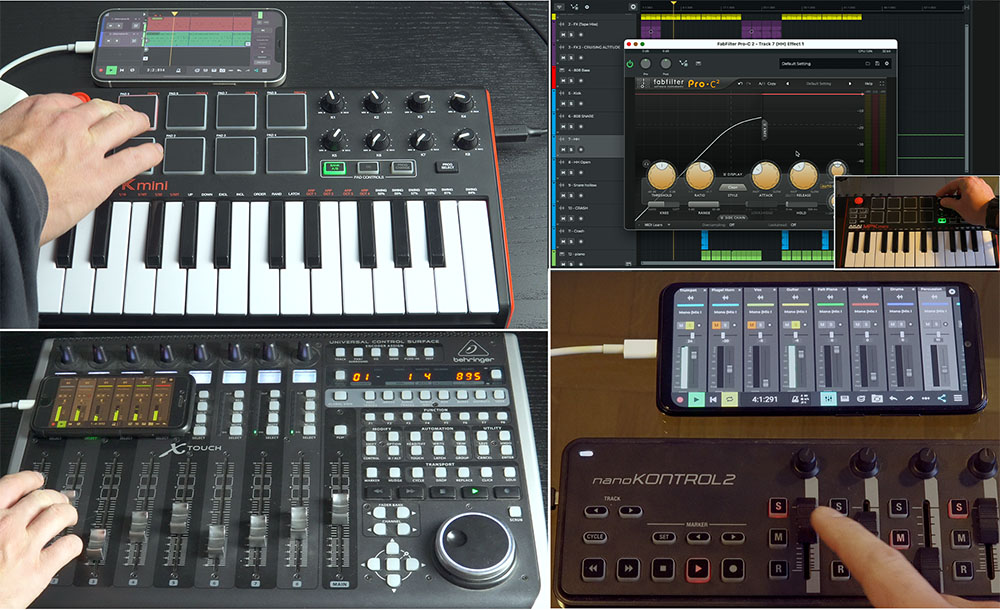Select the 10 - CRASH track name
This screenshot has width=1000, height=610.
click(x=578, y=208)
